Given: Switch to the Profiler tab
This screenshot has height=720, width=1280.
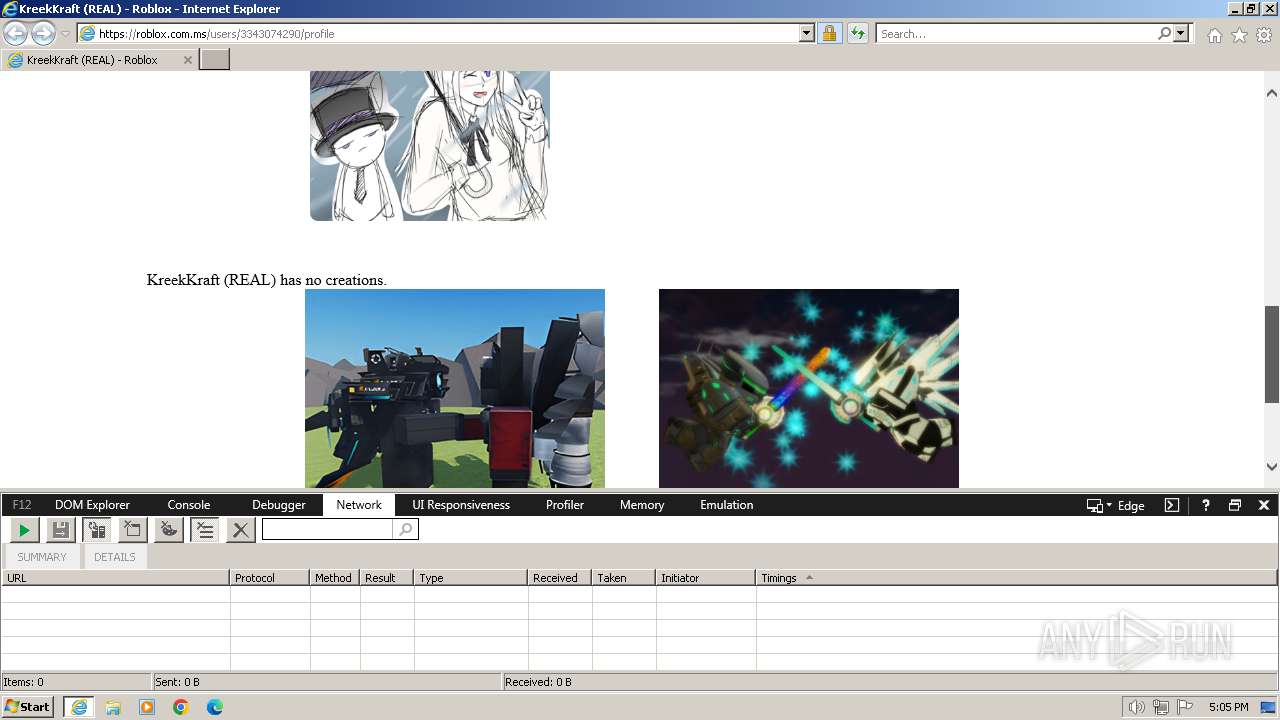Looking at the screenshot, I should point(565,505).
